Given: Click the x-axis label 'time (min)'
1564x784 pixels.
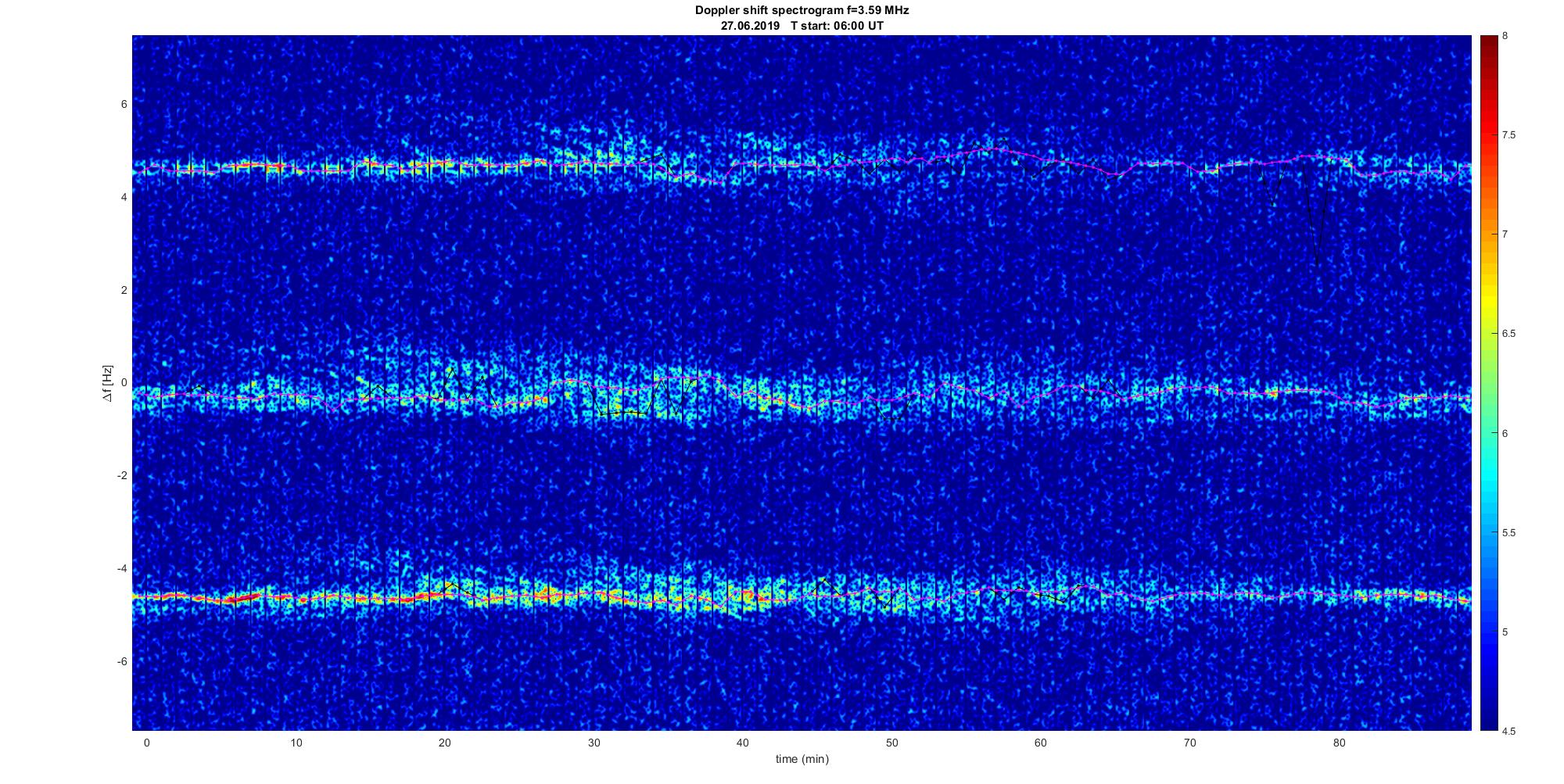Looking at the screenshot, I should pos(802,759).
